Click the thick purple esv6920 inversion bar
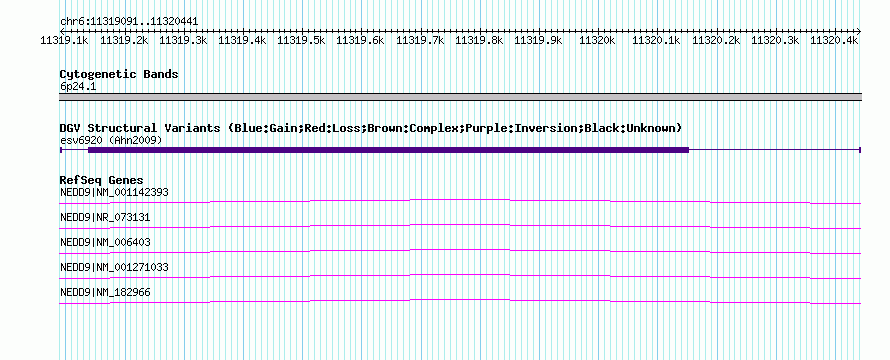This screenshot has height=360, width=890. tap(388, 150)
